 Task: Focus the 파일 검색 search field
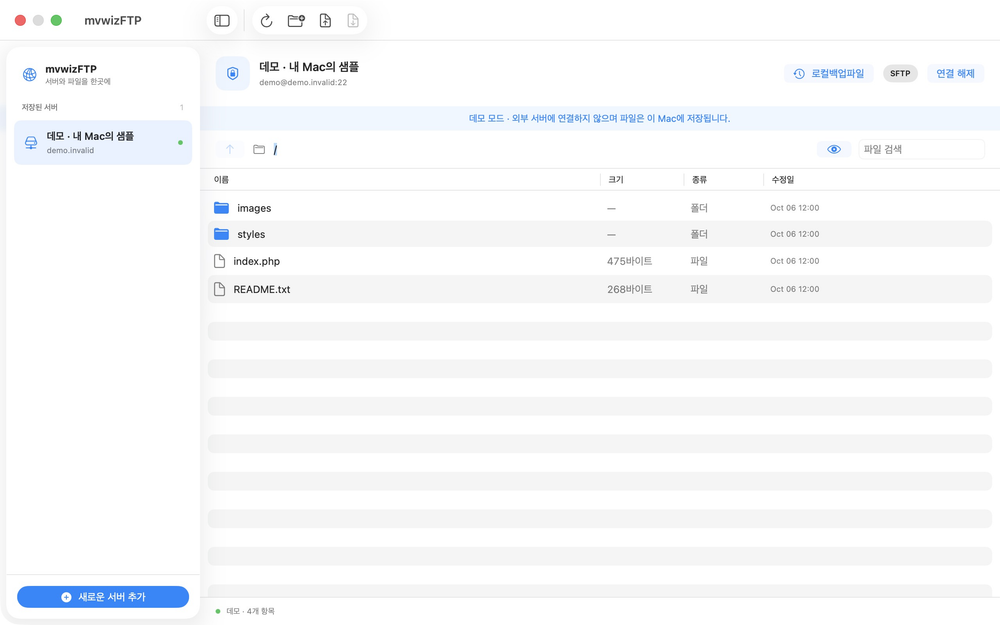(x=922, y=149)
